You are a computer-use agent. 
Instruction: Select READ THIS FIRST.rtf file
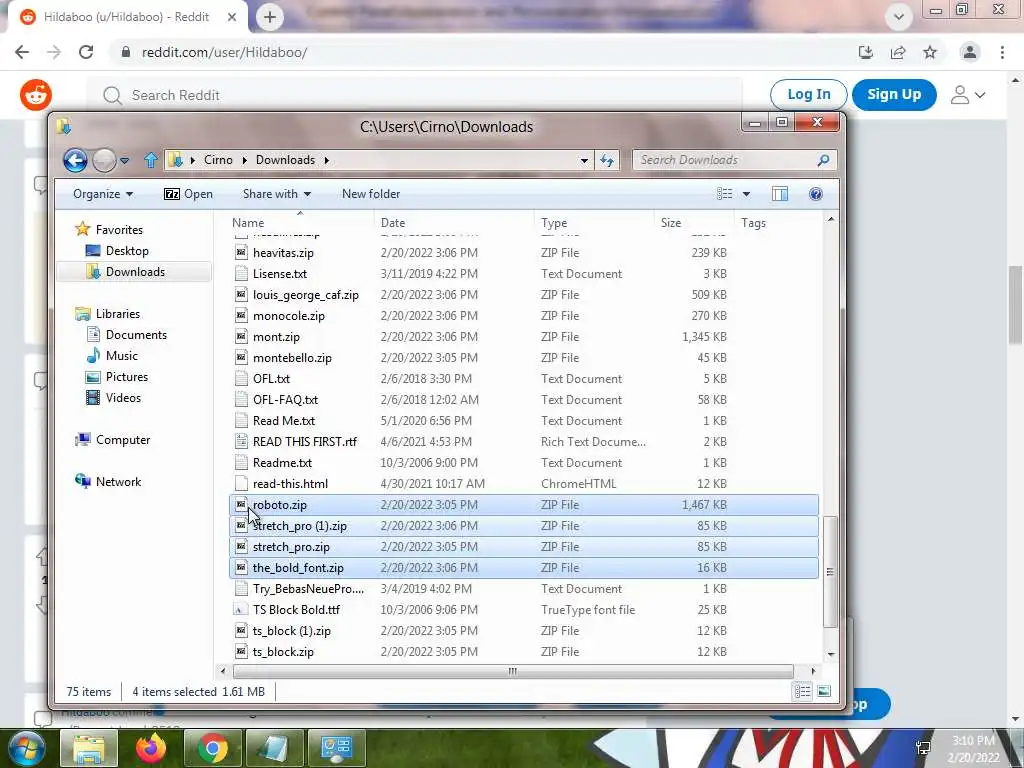coord(524,442)
